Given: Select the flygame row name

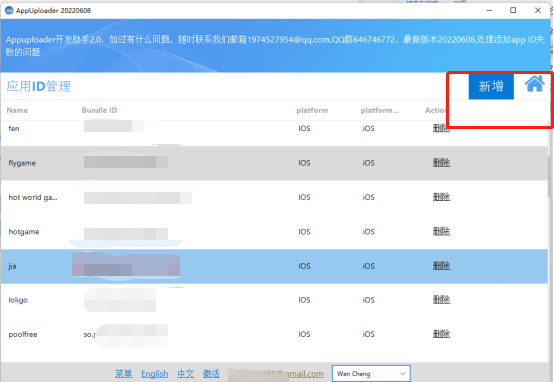Looking at the screenshot, I should (22, 163).
